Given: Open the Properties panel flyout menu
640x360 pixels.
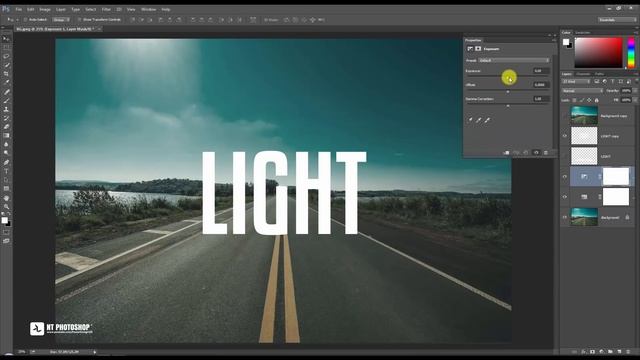Looking at the screenshot, I should [554, 40].
